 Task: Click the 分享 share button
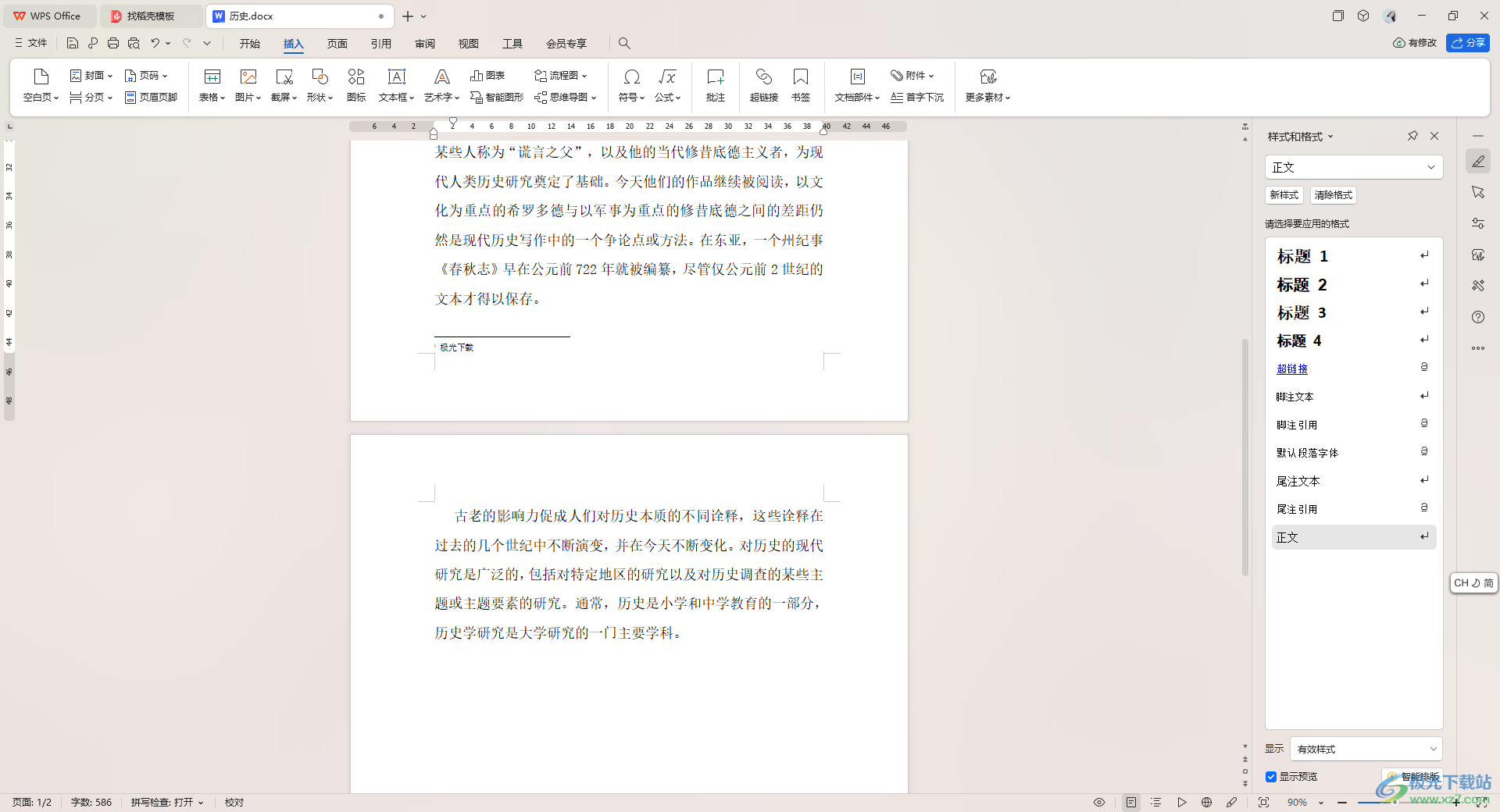click(1468, 43)
